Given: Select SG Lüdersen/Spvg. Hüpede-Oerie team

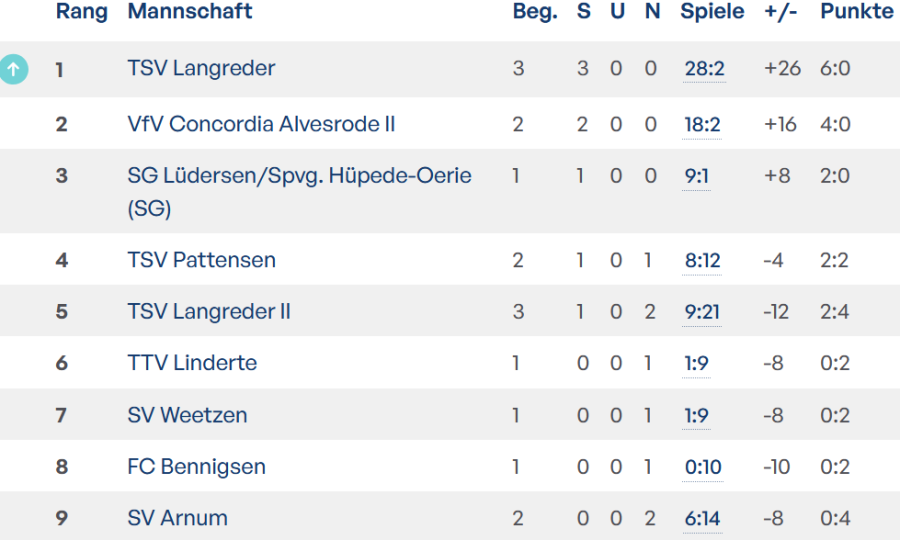Looking at the screenshot, I should 299,177.
